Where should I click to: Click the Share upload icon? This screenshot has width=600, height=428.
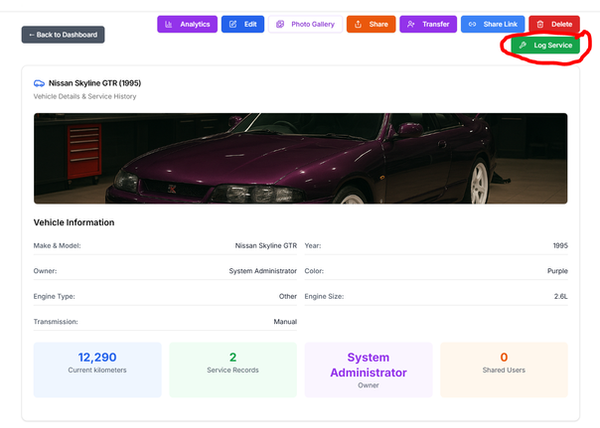(x=358, y=24)
